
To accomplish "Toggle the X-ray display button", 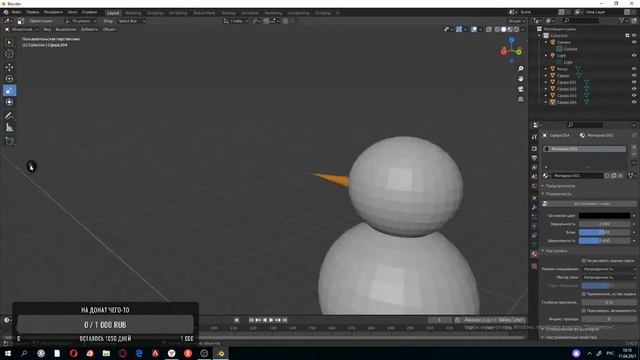I will click(x=489, y=29).
